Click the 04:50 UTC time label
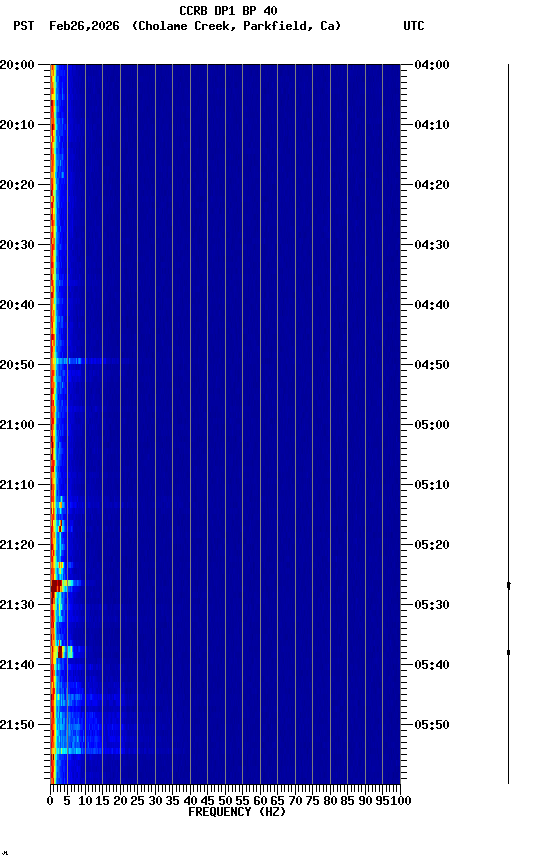Screen dimensions: 552x864 click(432, 365)
